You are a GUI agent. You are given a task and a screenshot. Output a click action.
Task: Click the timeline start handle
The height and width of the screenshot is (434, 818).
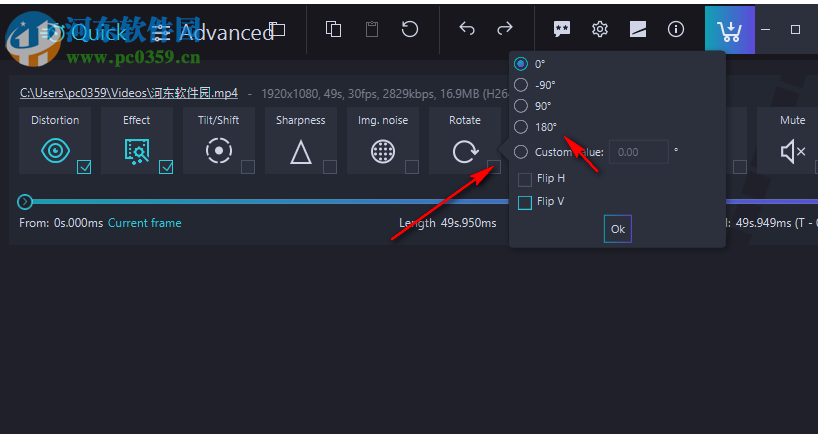tap(25, 201)
